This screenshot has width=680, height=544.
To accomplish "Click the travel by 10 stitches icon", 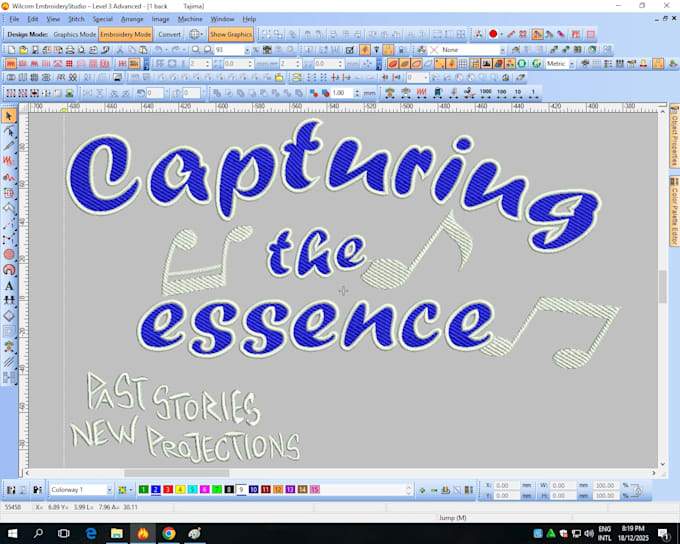I will click(518, 92).
